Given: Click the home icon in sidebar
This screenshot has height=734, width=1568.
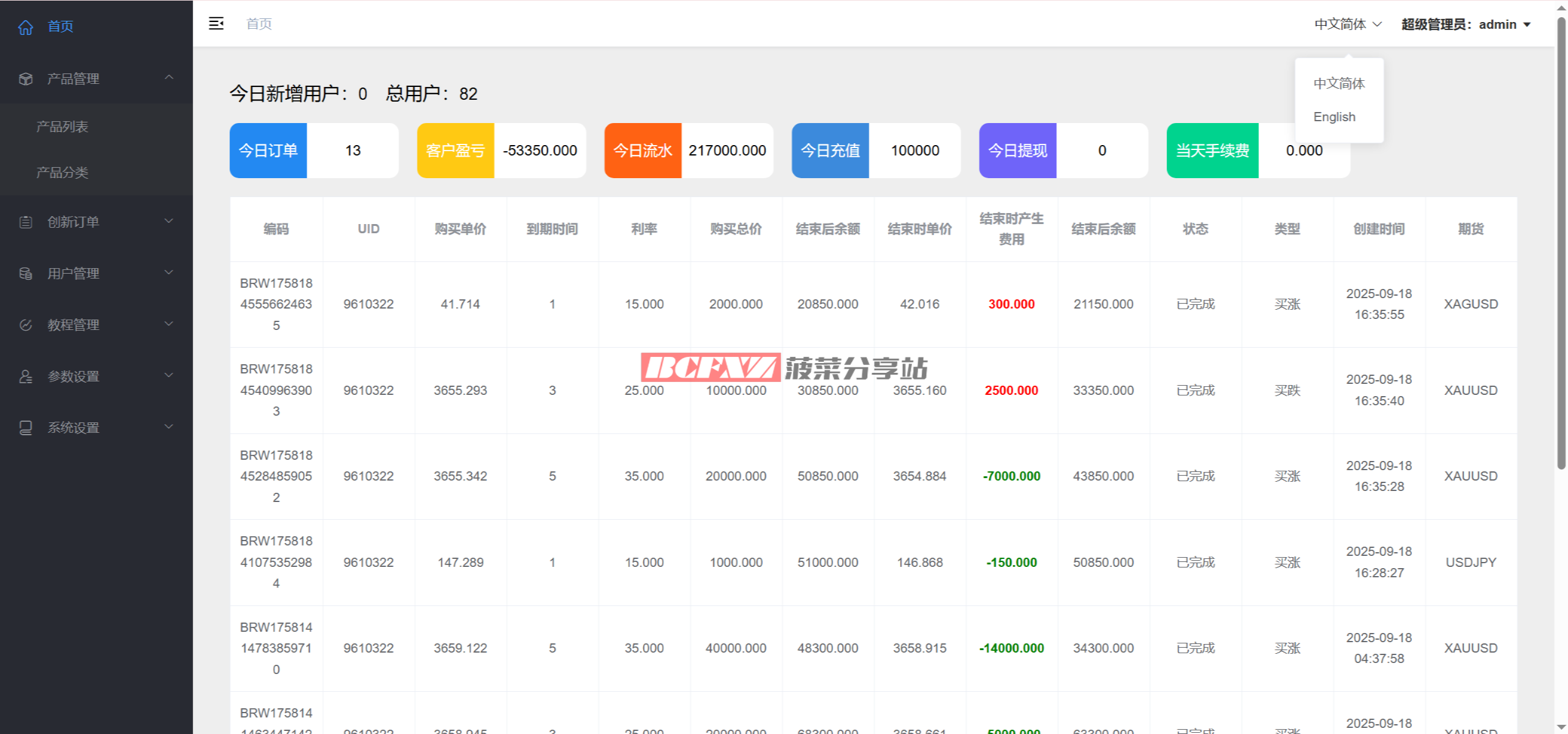Looking at the screenshot, I should 26,27.
